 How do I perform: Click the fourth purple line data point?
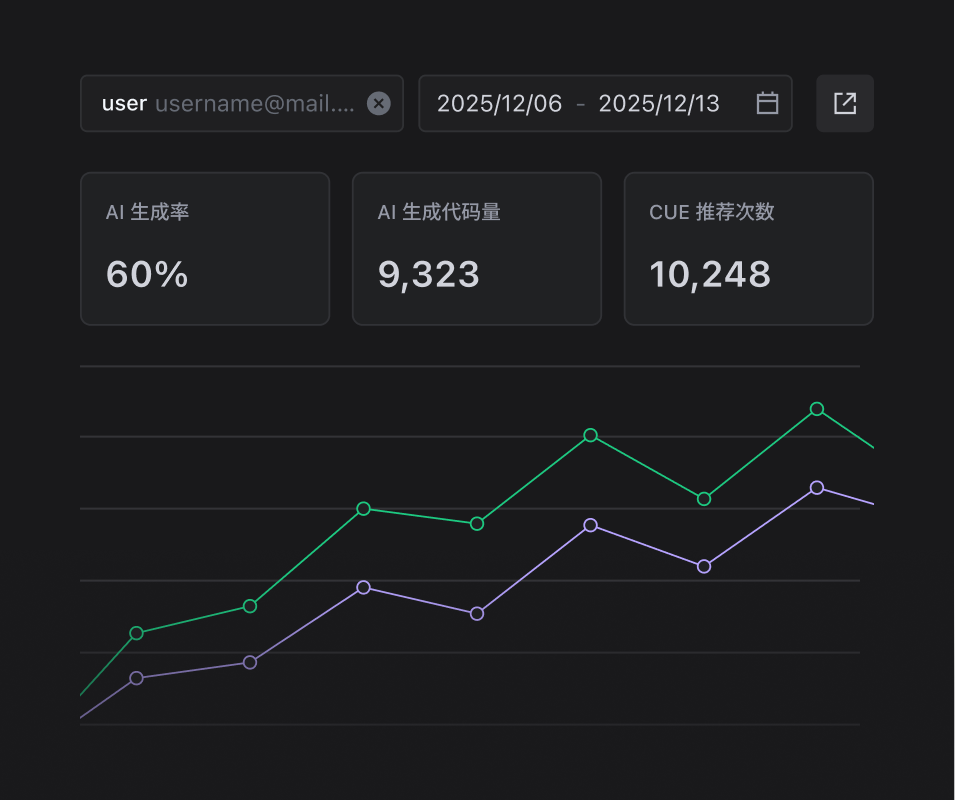pyautogui.click(x=477, y=613)
